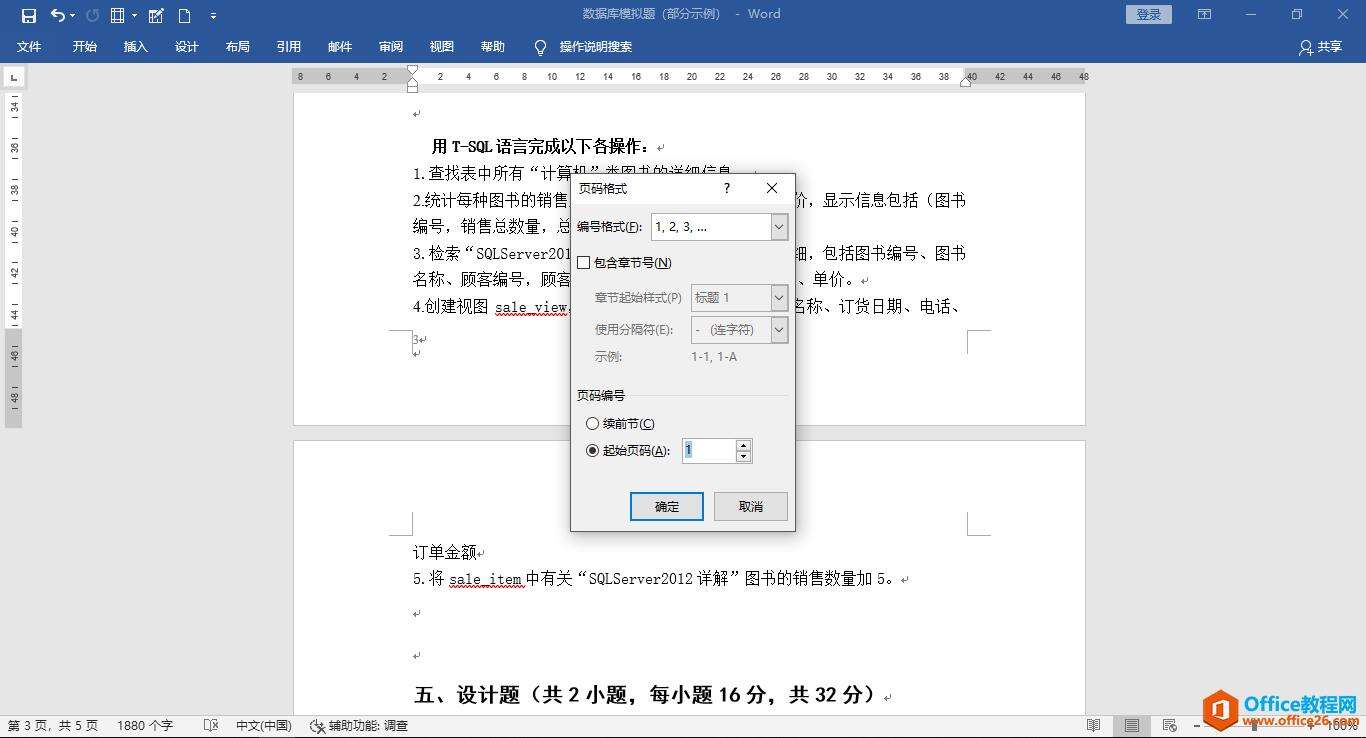1366x738 pixels.
Task: Click the right indent marker on ruler
Action: [x=965, y=82]
